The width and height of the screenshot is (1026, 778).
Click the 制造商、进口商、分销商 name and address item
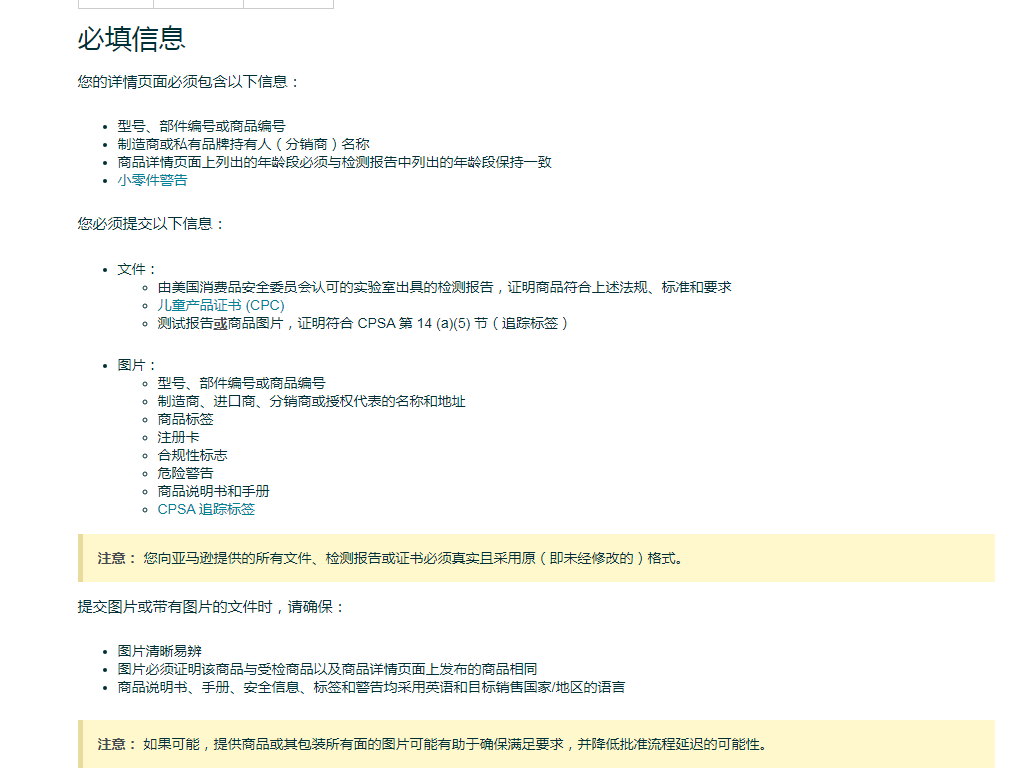(311, 401)
